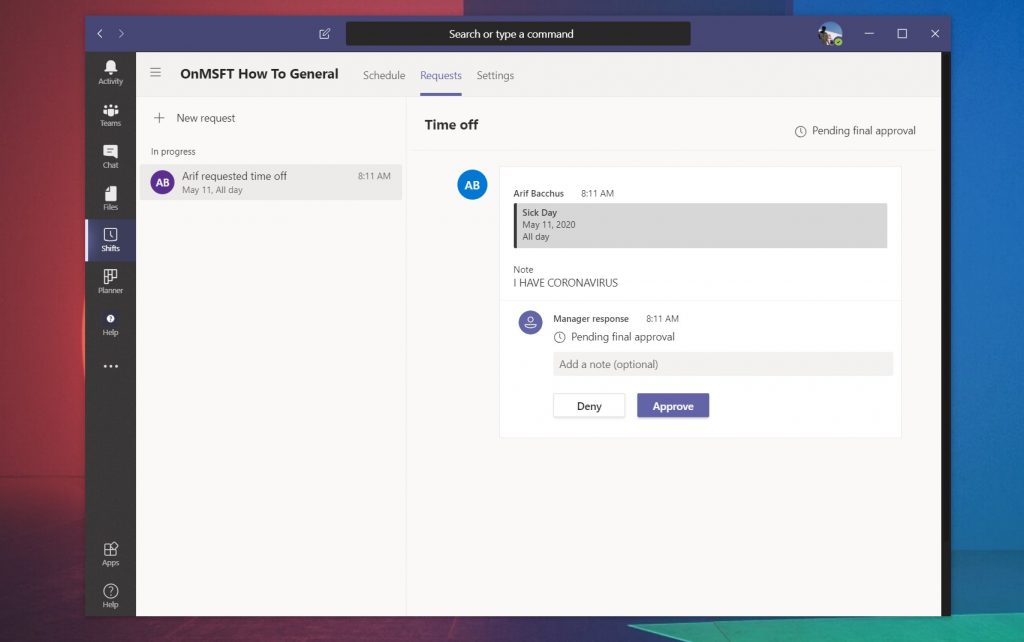Viewport: 1024px width, 642px height.
Task: Click the Add a note field
Action: point(722,364)
